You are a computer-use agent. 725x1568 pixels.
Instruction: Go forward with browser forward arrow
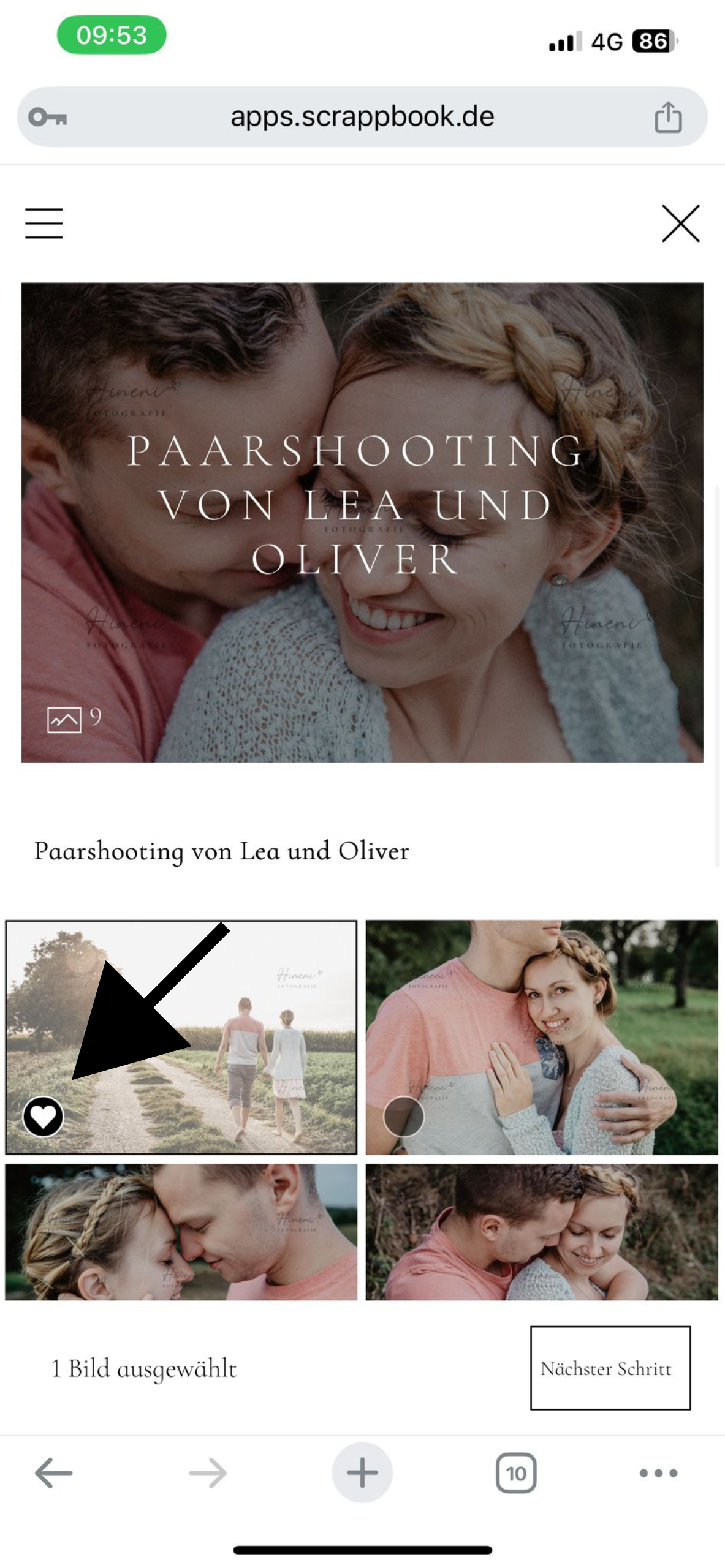208,1472
